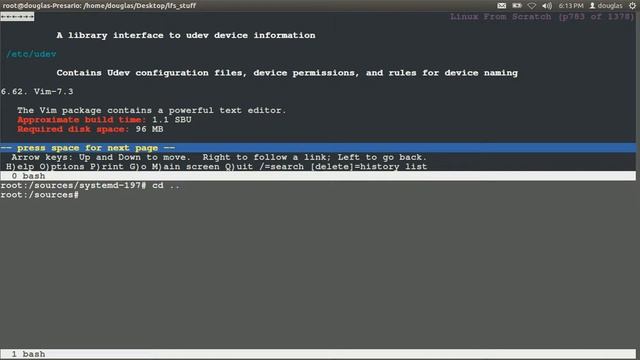Click 'The Vim package contains a powerful text editor.' line
Image resolution: width=640 pixels, height=360 pixels.
point(152,110)
